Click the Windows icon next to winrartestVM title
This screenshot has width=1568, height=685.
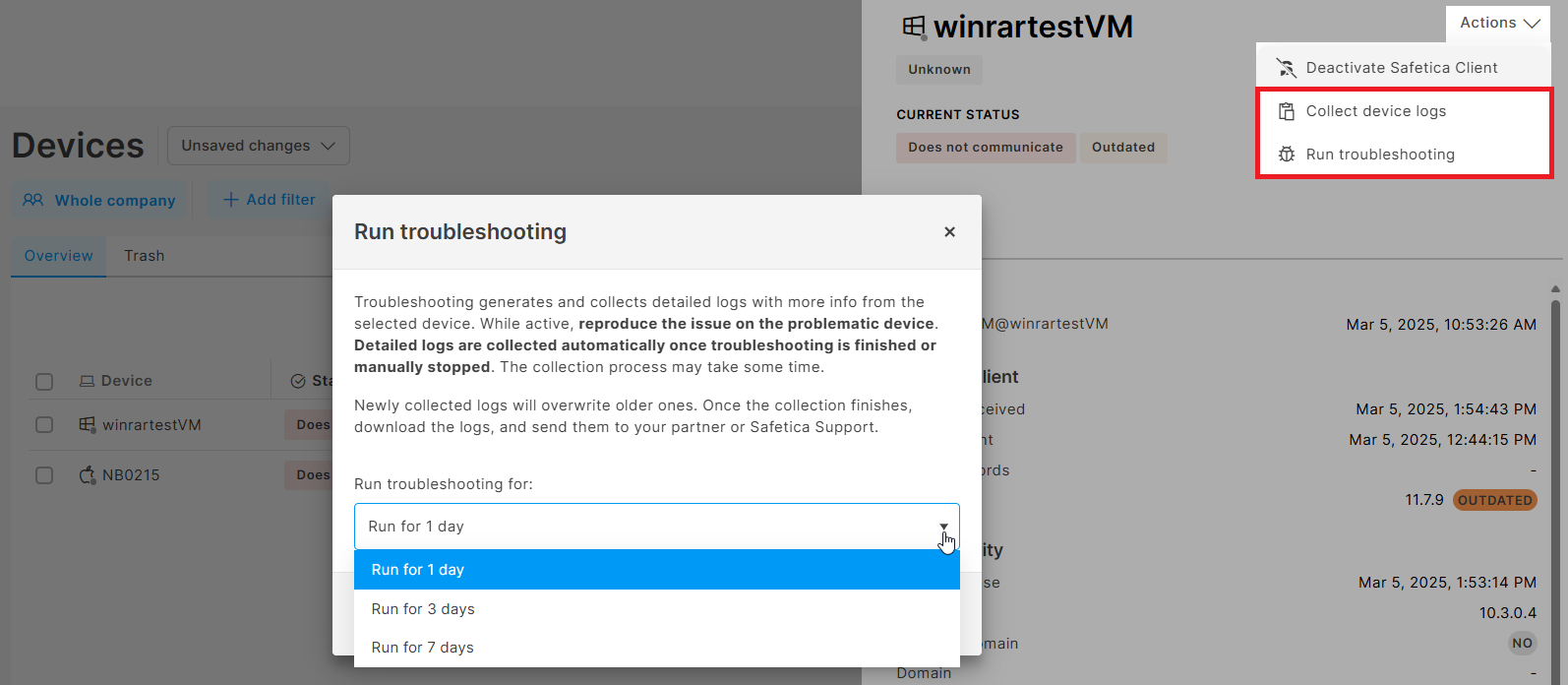pyautogui.click(x=914, y=27)
